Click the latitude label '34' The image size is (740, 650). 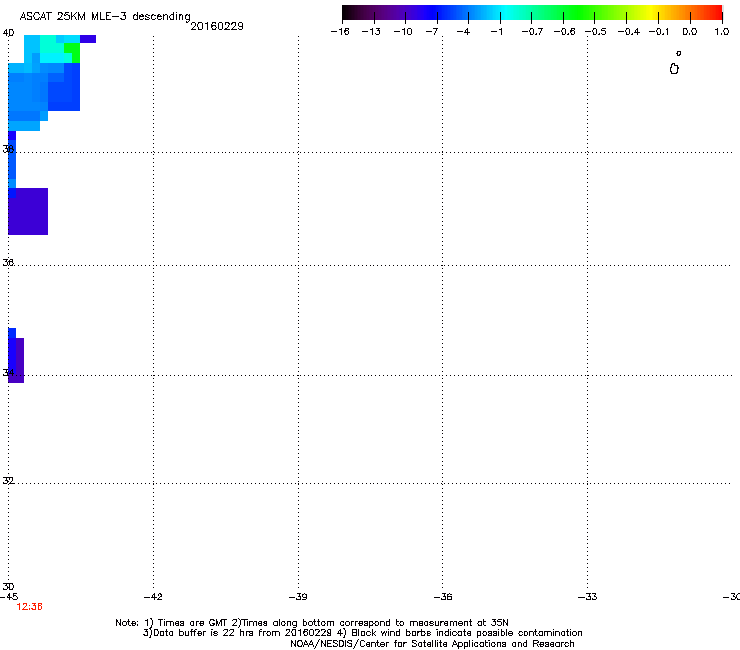tap(8, 372)
